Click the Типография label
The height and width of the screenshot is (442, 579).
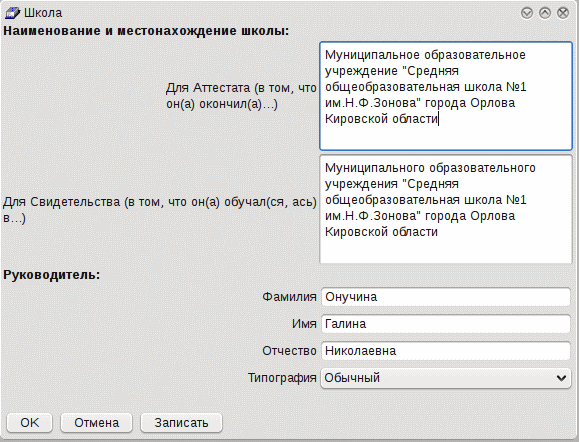point(282,378)
